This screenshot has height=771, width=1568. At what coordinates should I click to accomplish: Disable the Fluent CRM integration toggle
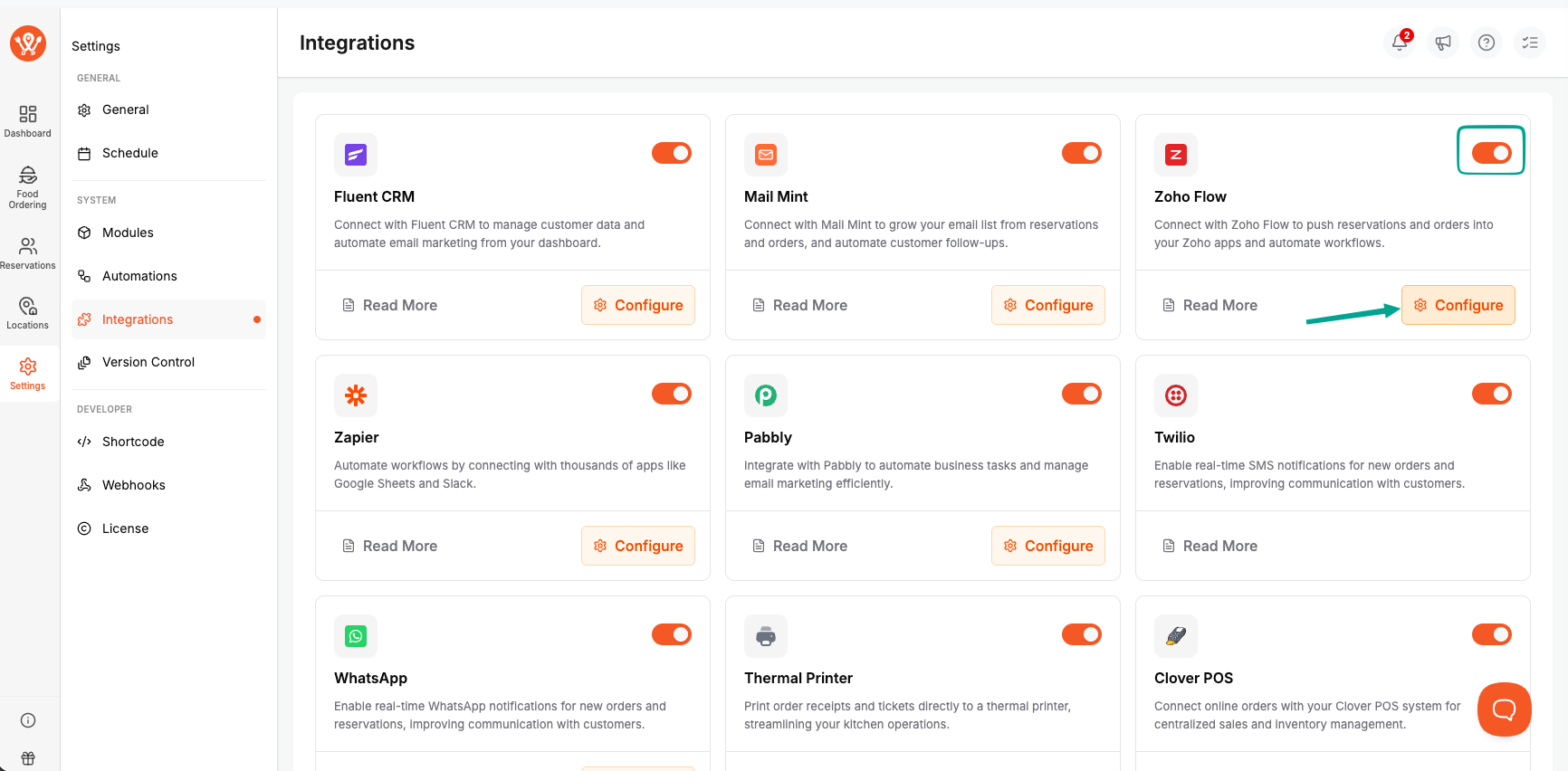pos(672,153)
